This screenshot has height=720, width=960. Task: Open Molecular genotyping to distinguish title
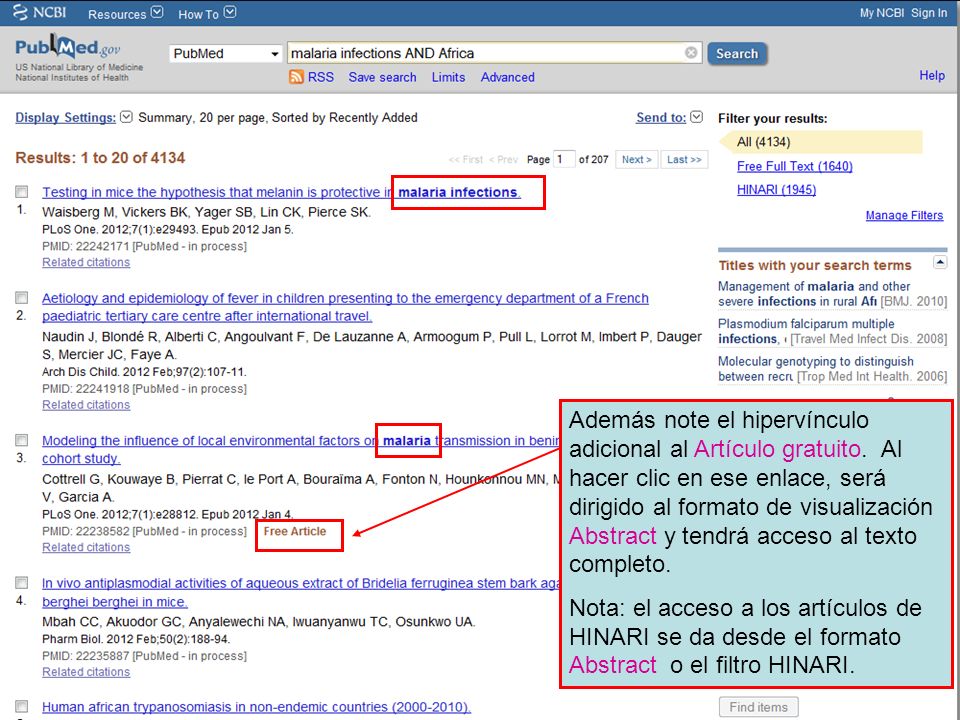(816, 369)
